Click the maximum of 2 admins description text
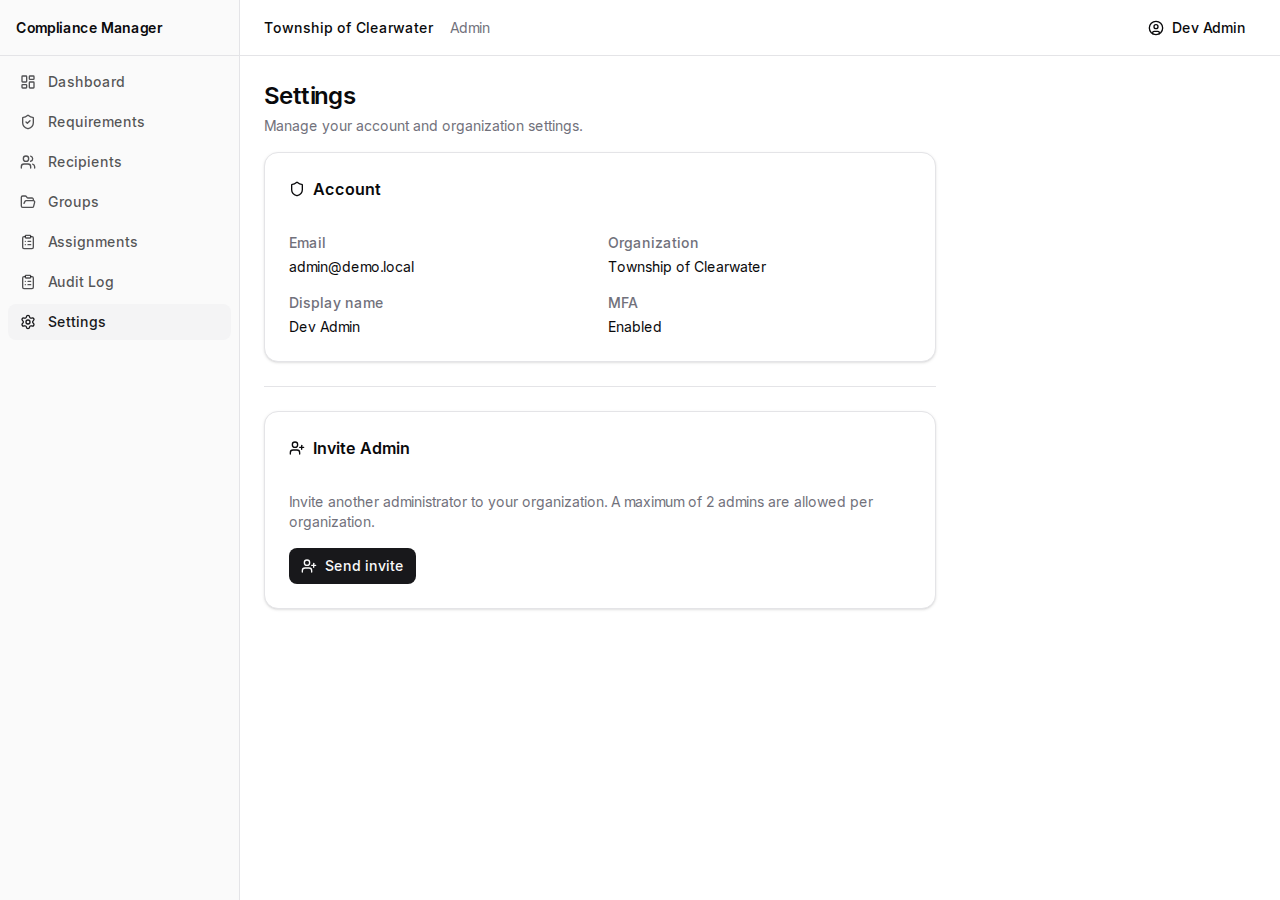 [x=581, y=512]
